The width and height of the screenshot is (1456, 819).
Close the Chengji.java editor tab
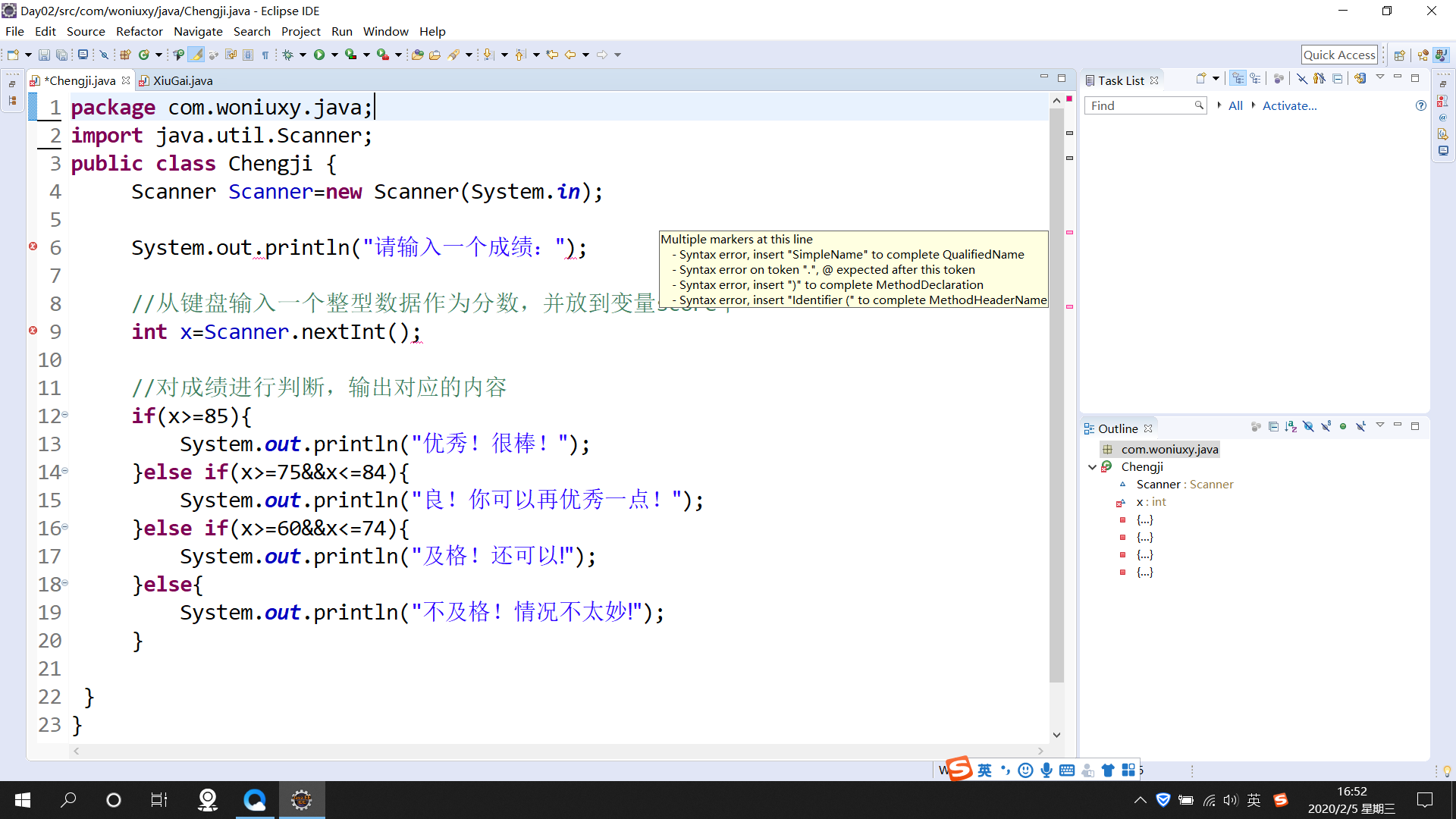click(126, 80)
